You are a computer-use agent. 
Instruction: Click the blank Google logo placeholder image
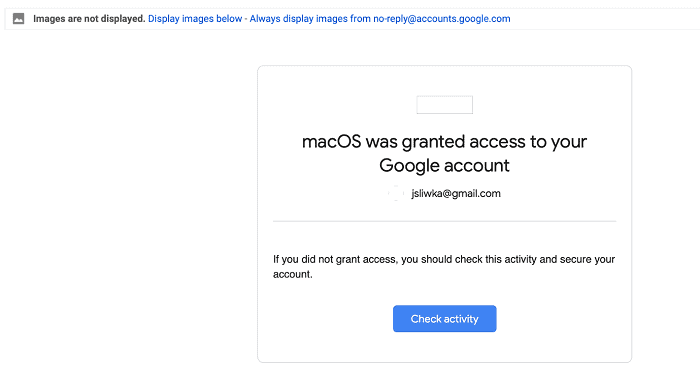[x=444, y=105]
